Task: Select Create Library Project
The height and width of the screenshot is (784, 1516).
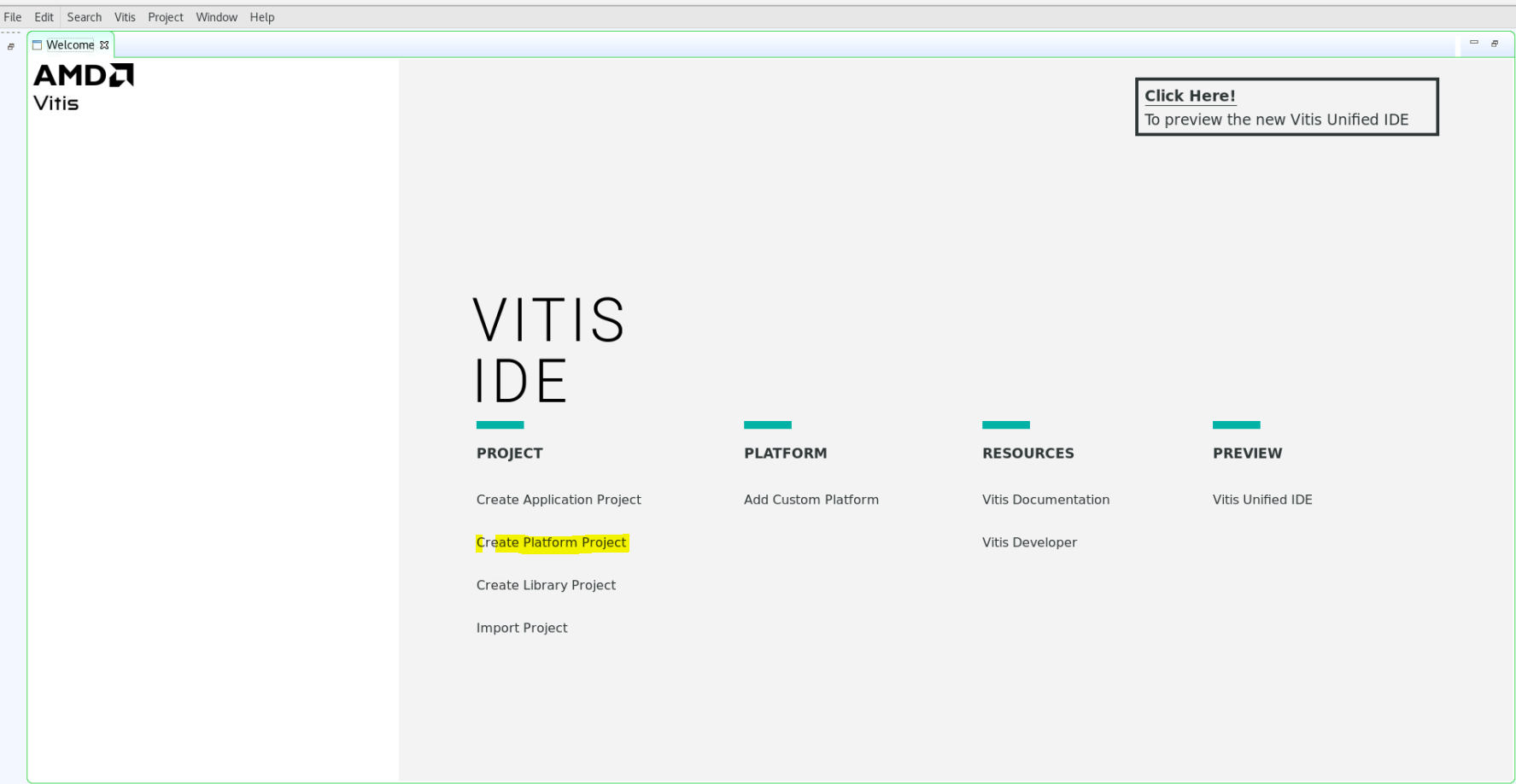Action: (x=546, y=585)
